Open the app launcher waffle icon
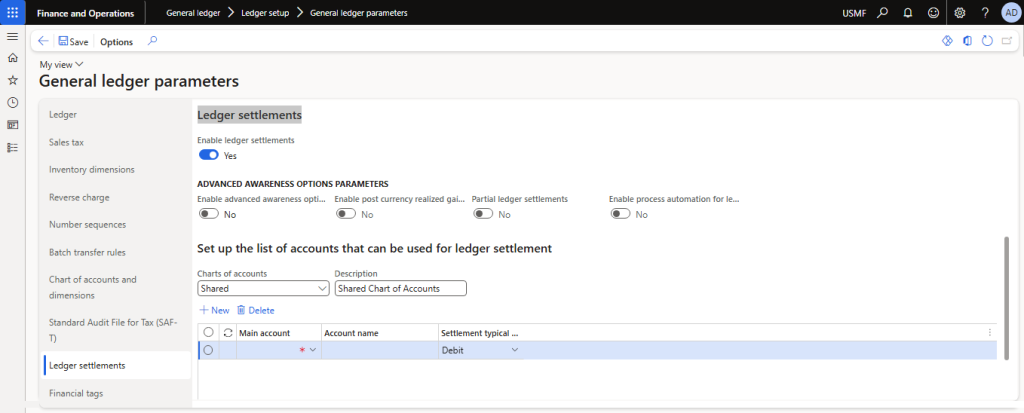1024x413 pixels. click(x=12, y=12)
